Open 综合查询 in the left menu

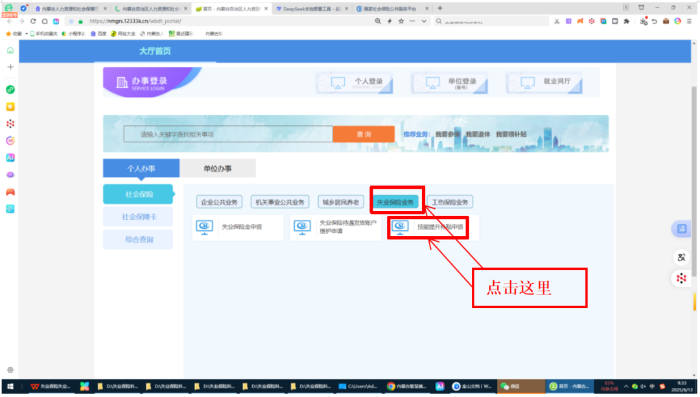click(138, 239)
